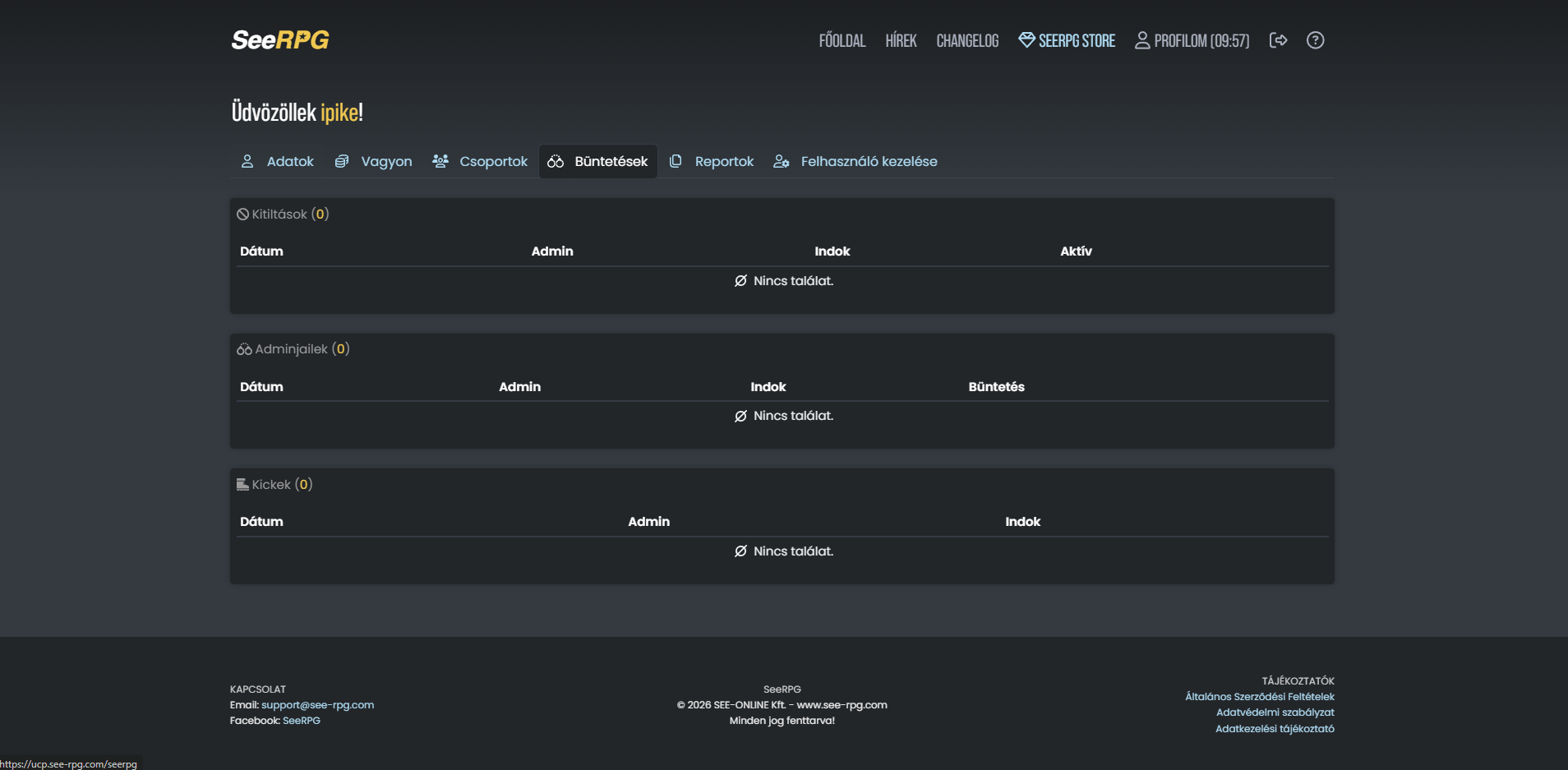Open Általános Szerződési Feltételek link
The height and width of the screenshot is (770, 1568).
[x=1260, y=697]
